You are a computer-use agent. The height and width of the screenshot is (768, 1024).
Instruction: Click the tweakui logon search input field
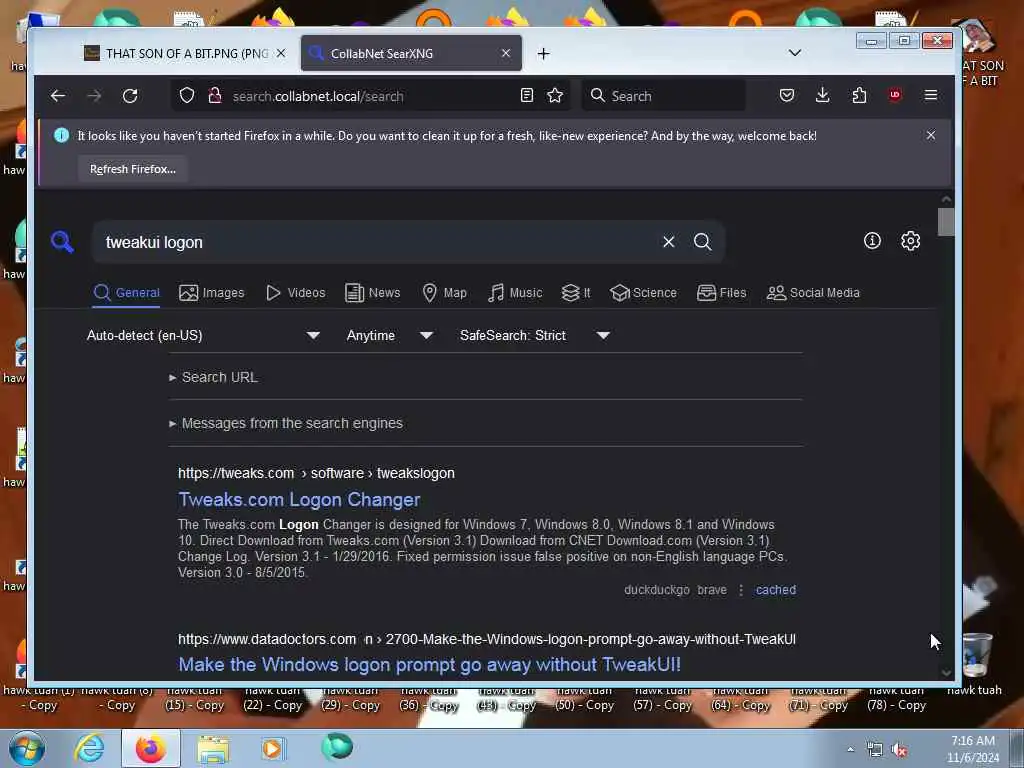(x=379, y=242)
